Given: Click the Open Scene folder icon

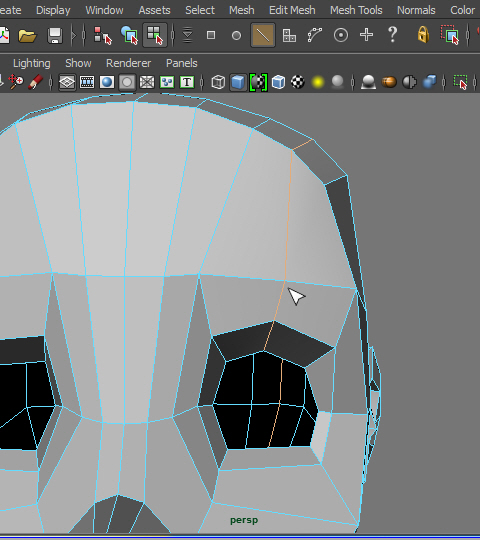Looking at the screenshot, I should pos(27,35).
